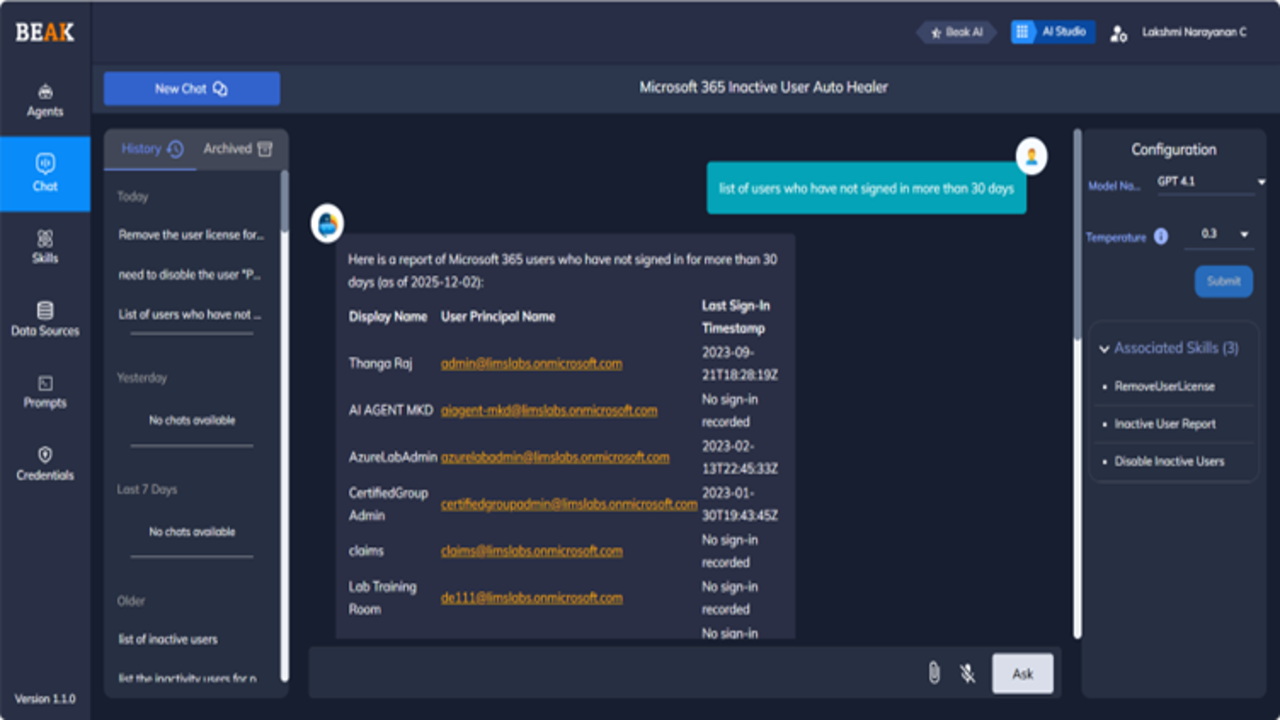
Task: Select the History tab
Action: click(152, 149)
